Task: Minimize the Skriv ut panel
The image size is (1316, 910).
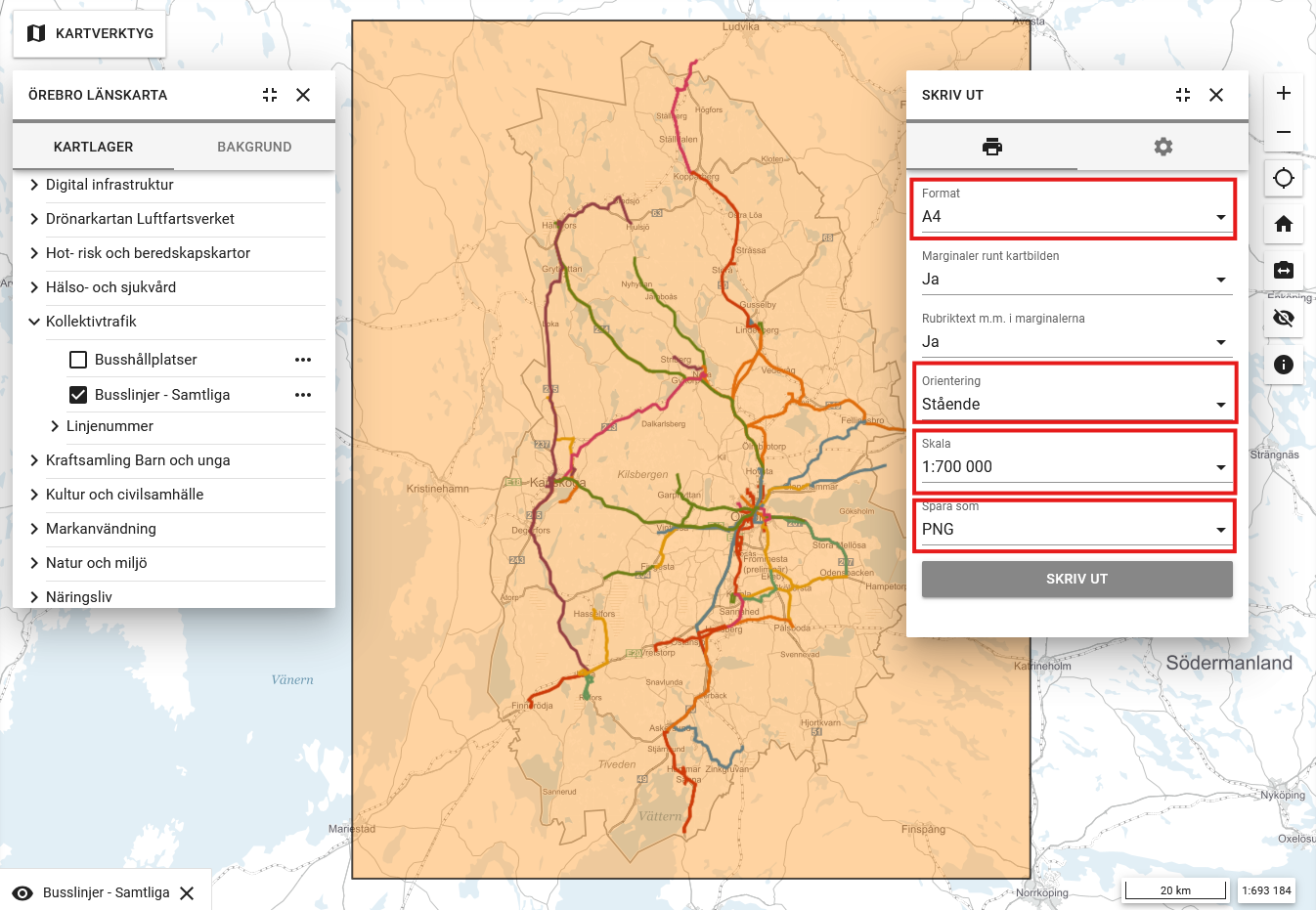Action: (x=1183, y=95)
